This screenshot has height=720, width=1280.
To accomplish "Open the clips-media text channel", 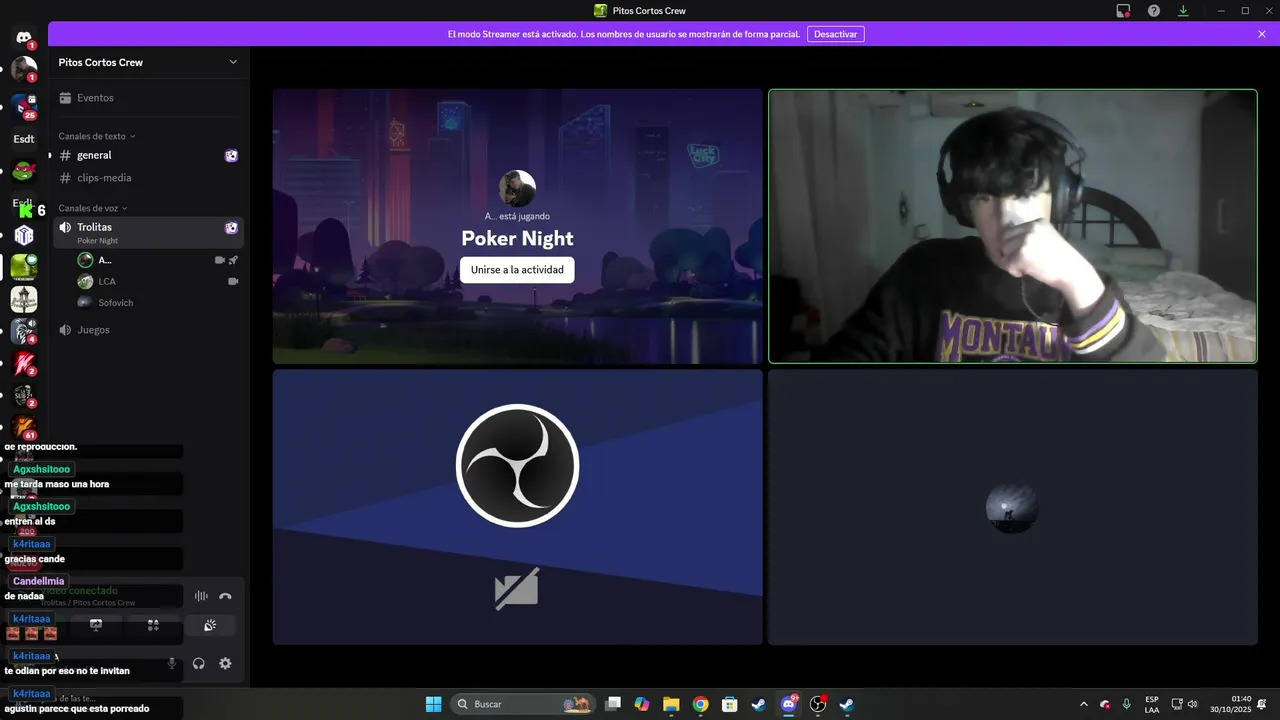I will pyautogui.click(x=148, y=178).
